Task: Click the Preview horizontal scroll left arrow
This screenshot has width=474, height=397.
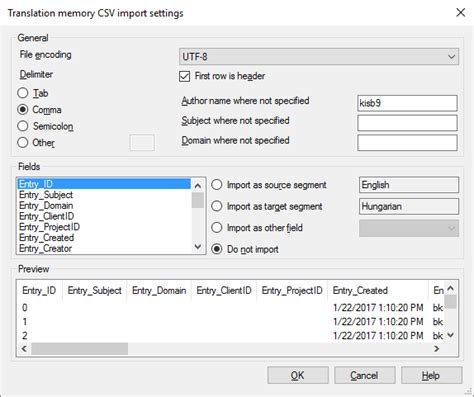Action: click(x=24, y=349)
